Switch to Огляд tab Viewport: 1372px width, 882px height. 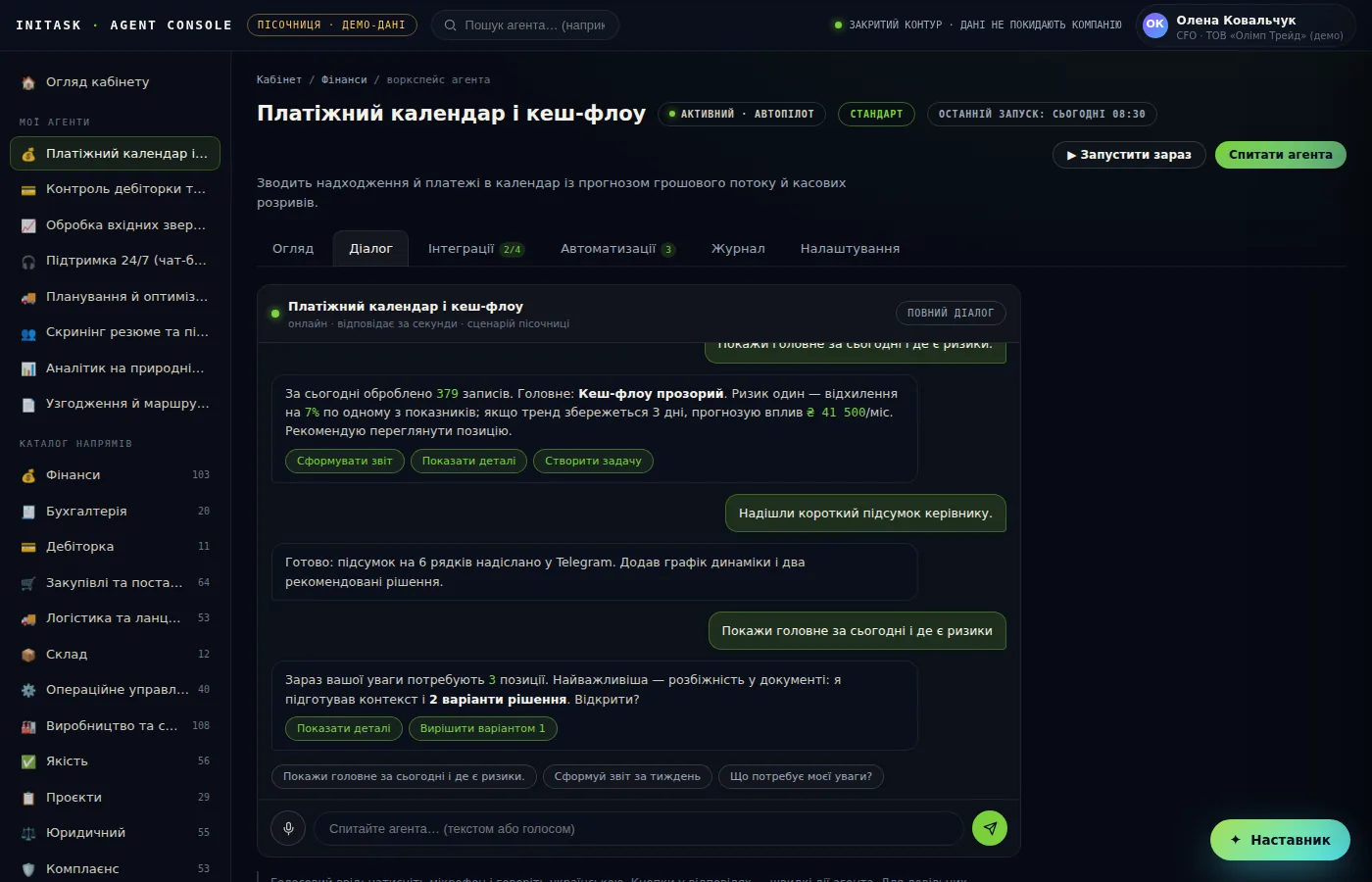pyautogui.click(x=293, y=249)
